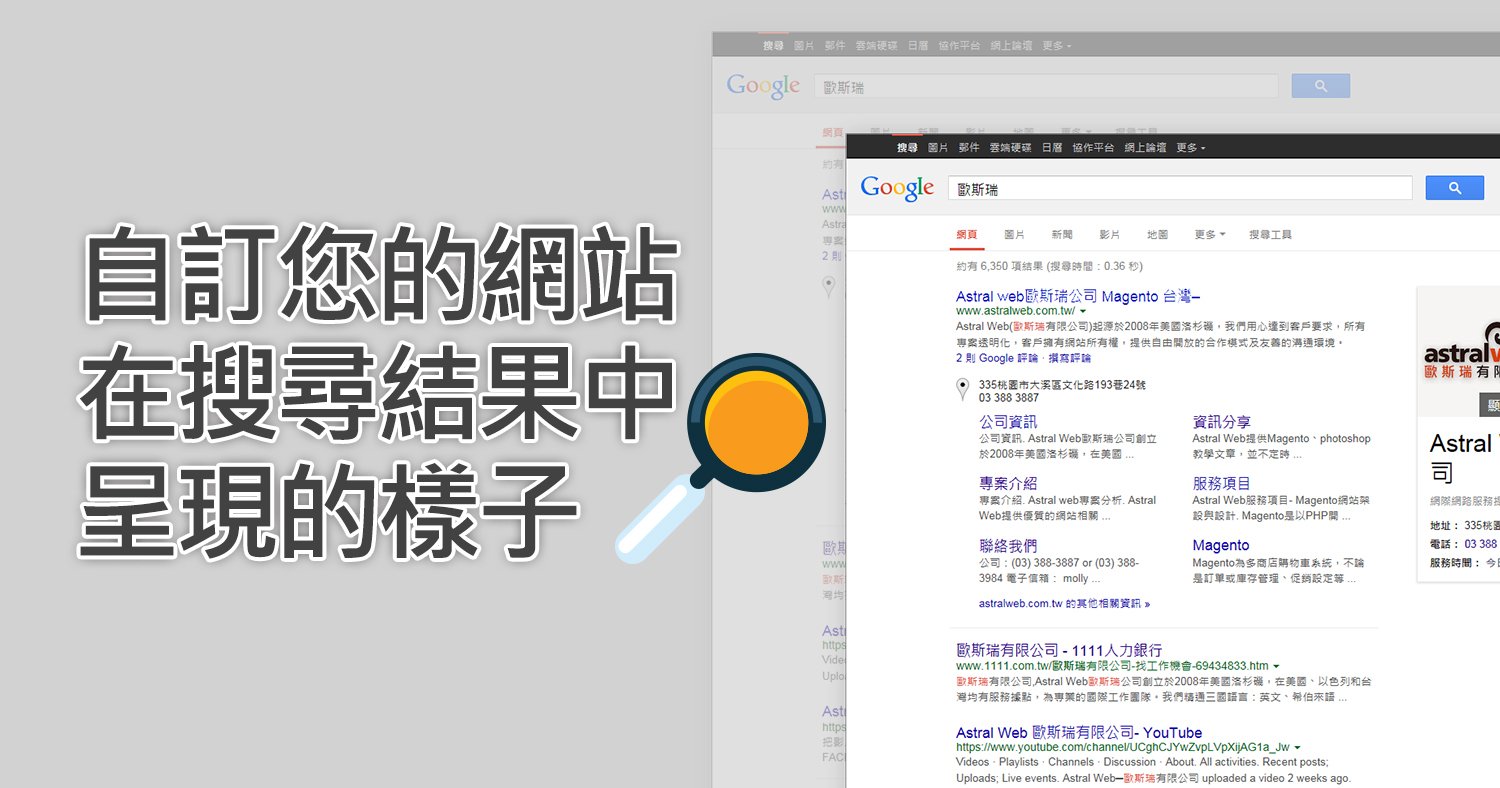Open 協作平台 in back window top bar
Image resolution: width=1500 pixels, height=788 pixels.
959,46
